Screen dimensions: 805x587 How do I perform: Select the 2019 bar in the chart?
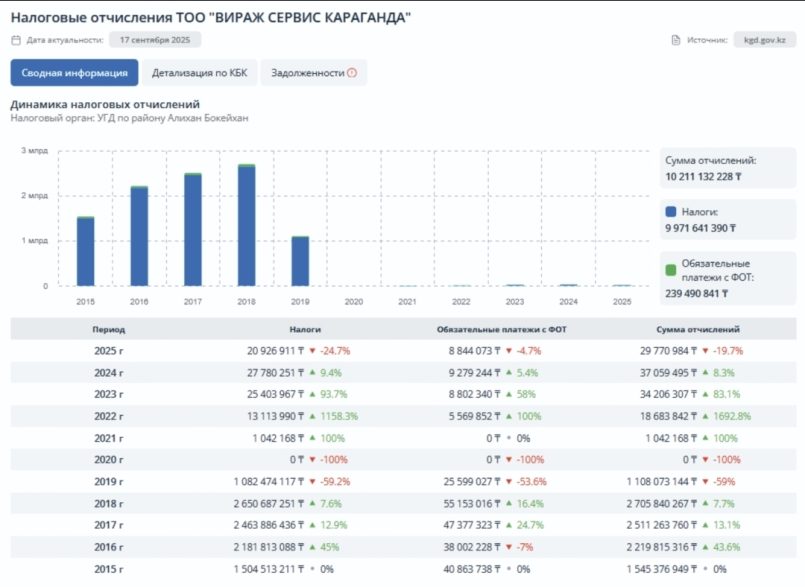pyautogui.click(x=300, y=261)
